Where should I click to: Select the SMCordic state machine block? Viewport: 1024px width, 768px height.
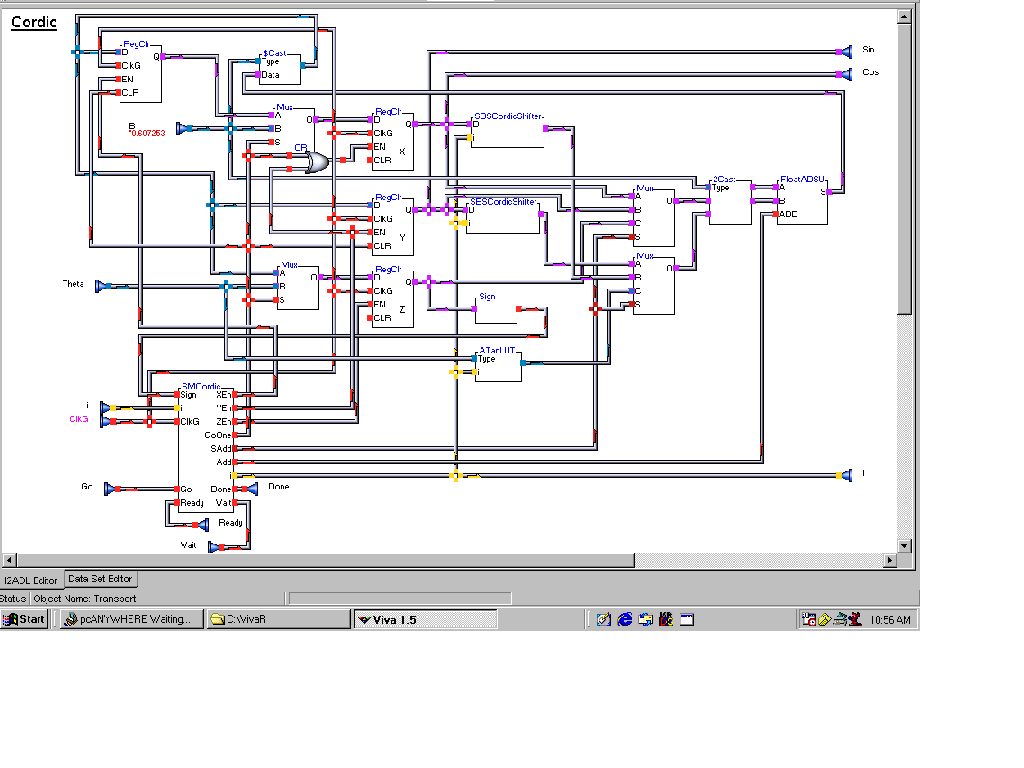tap(205, 450)
